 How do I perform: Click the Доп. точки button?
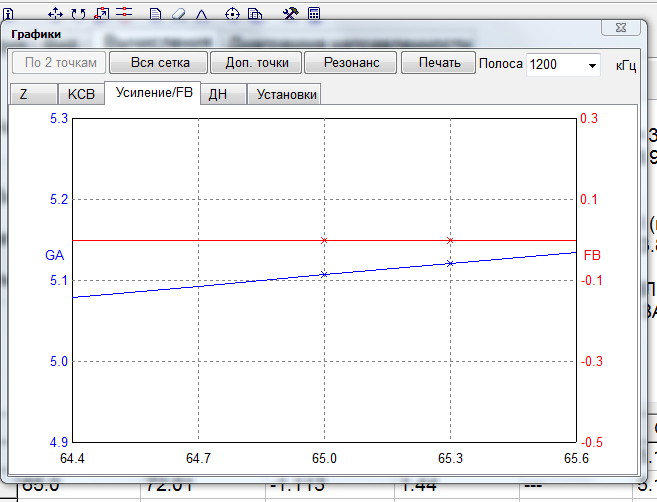click(x=256, y=62)
